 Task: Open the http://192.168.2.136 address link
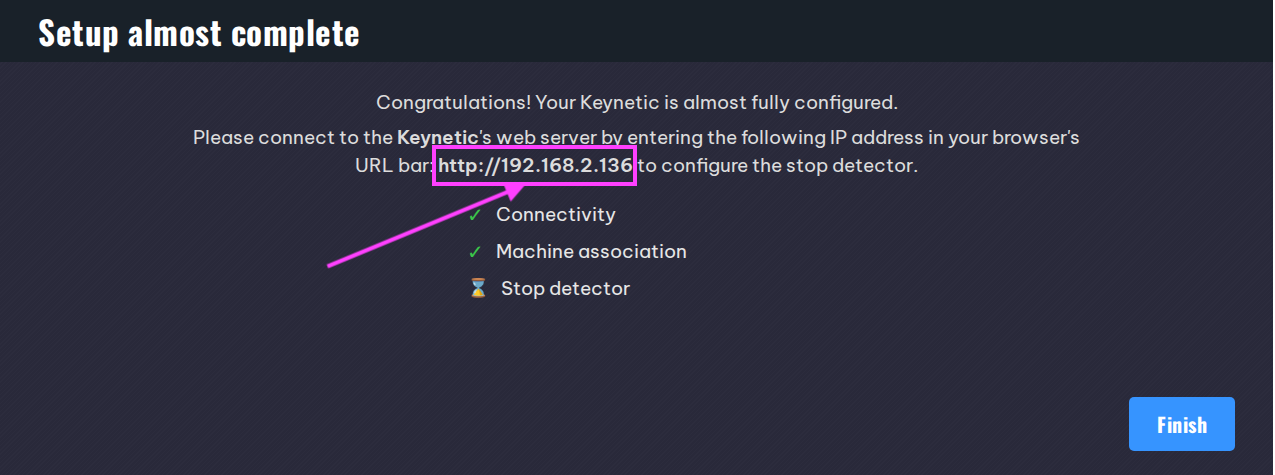[x=535, y=166]
